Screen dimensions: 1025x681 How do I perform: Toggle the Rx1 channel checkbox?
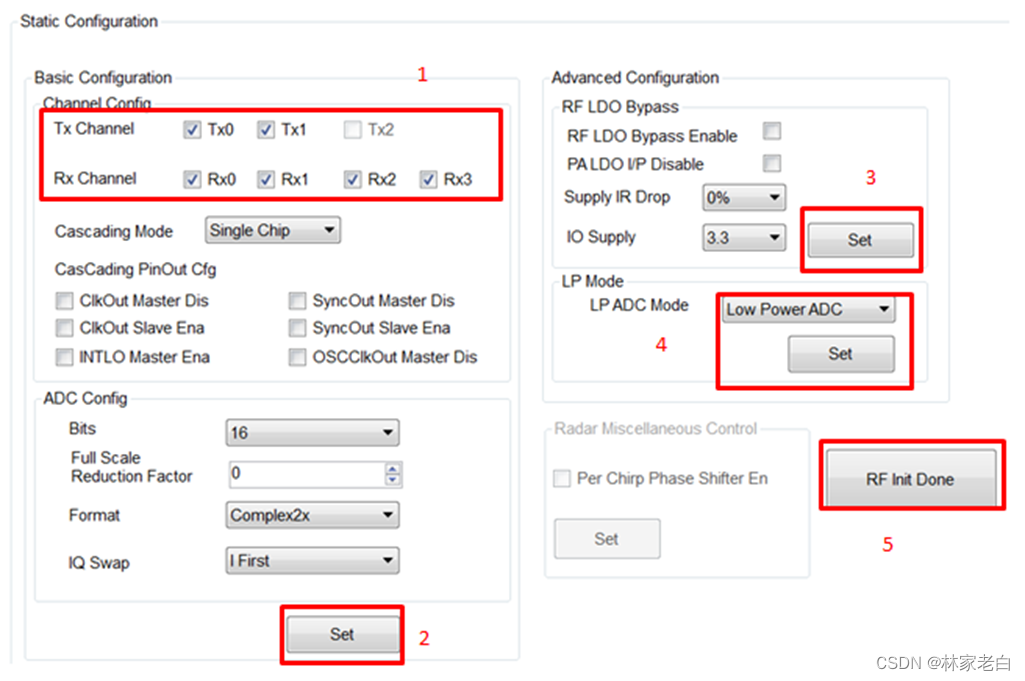[x=268, y=179]
